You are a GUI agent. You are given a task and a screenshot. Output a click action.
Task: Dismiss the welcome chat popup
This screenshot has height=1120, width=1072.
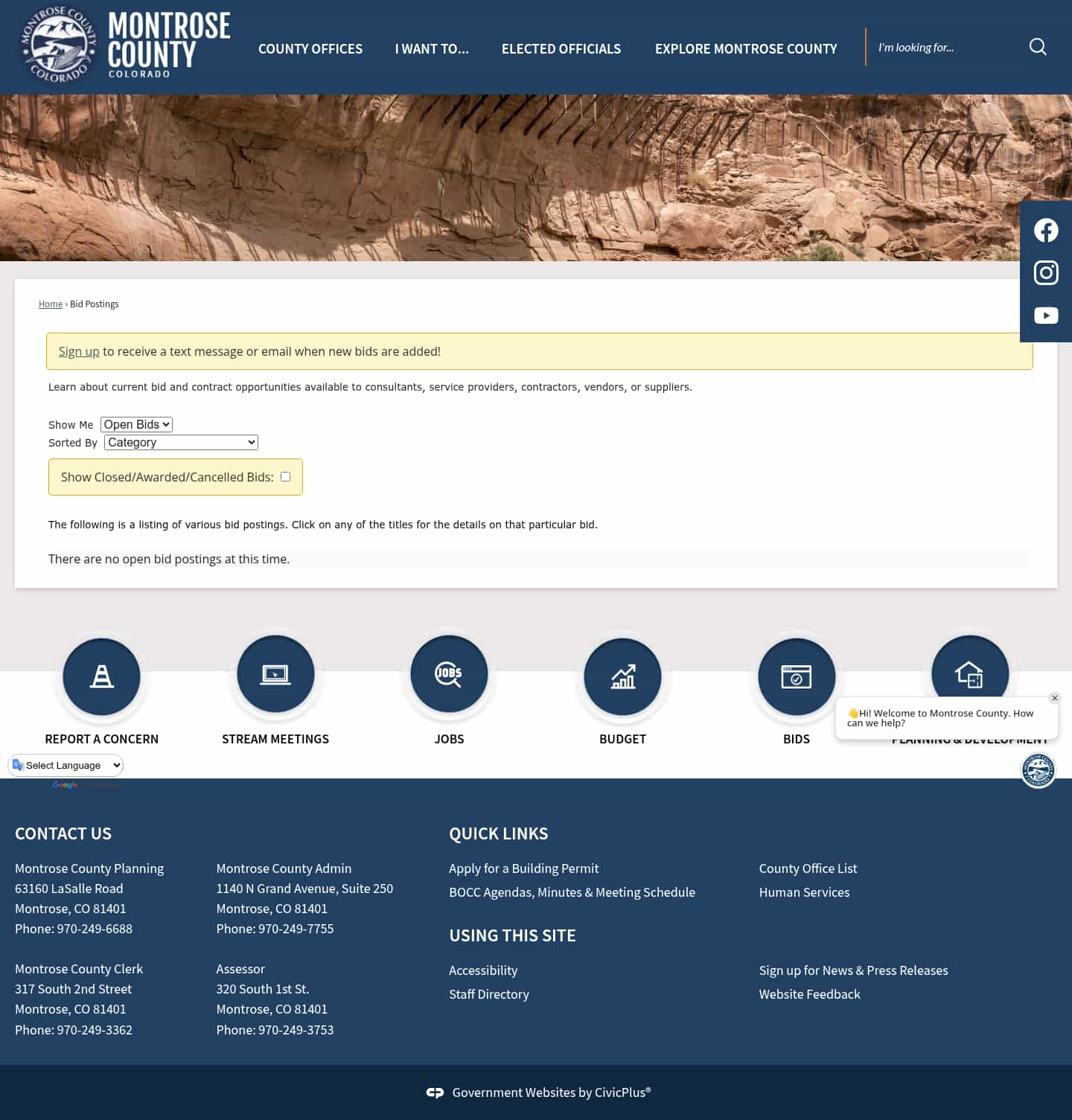tap(1054, 698)
